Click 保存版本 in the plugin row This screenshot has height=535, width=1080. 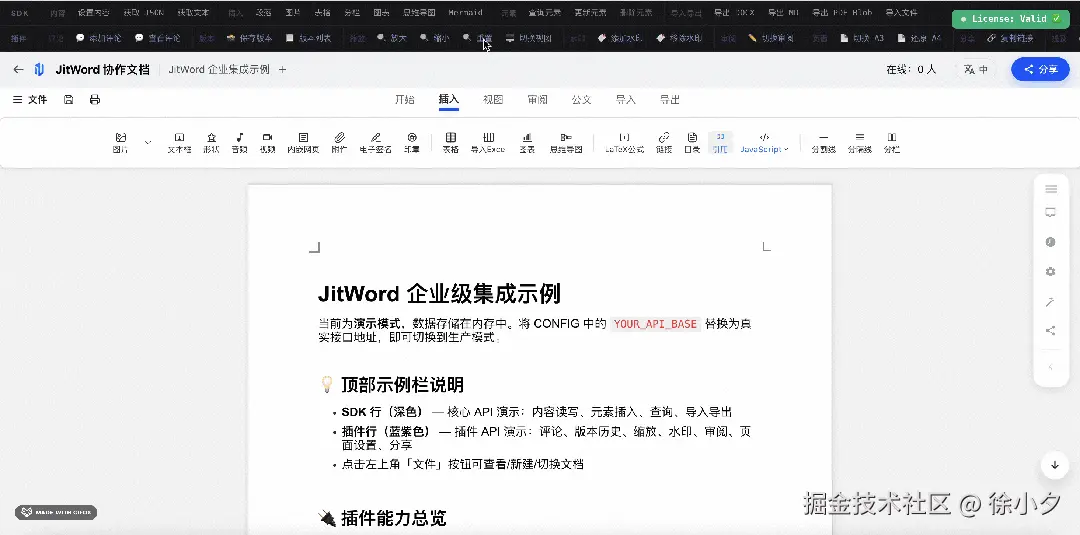click(249, 39)
